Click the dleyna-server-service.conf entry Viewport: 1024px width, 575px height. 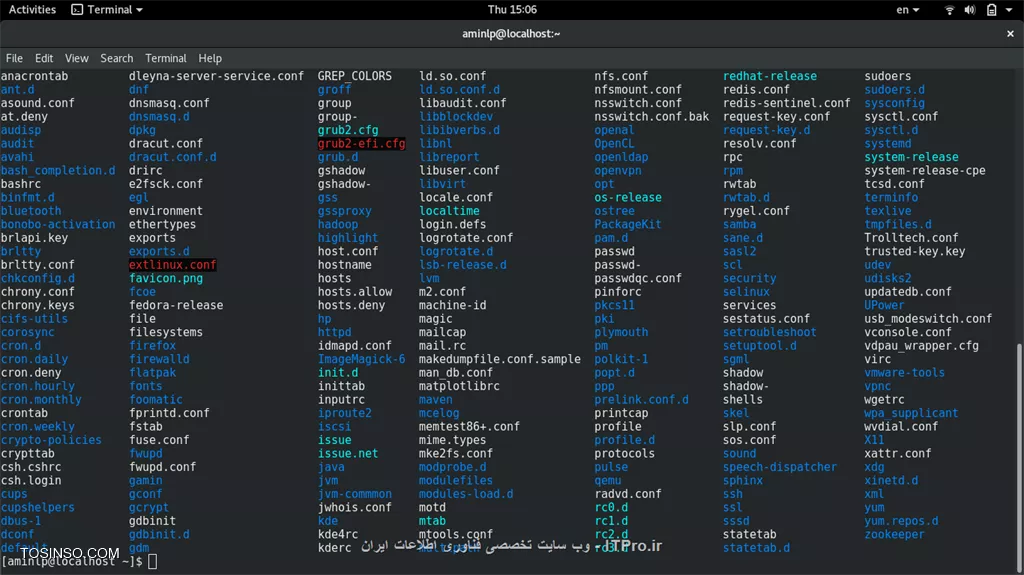click(x=216, y=76)
